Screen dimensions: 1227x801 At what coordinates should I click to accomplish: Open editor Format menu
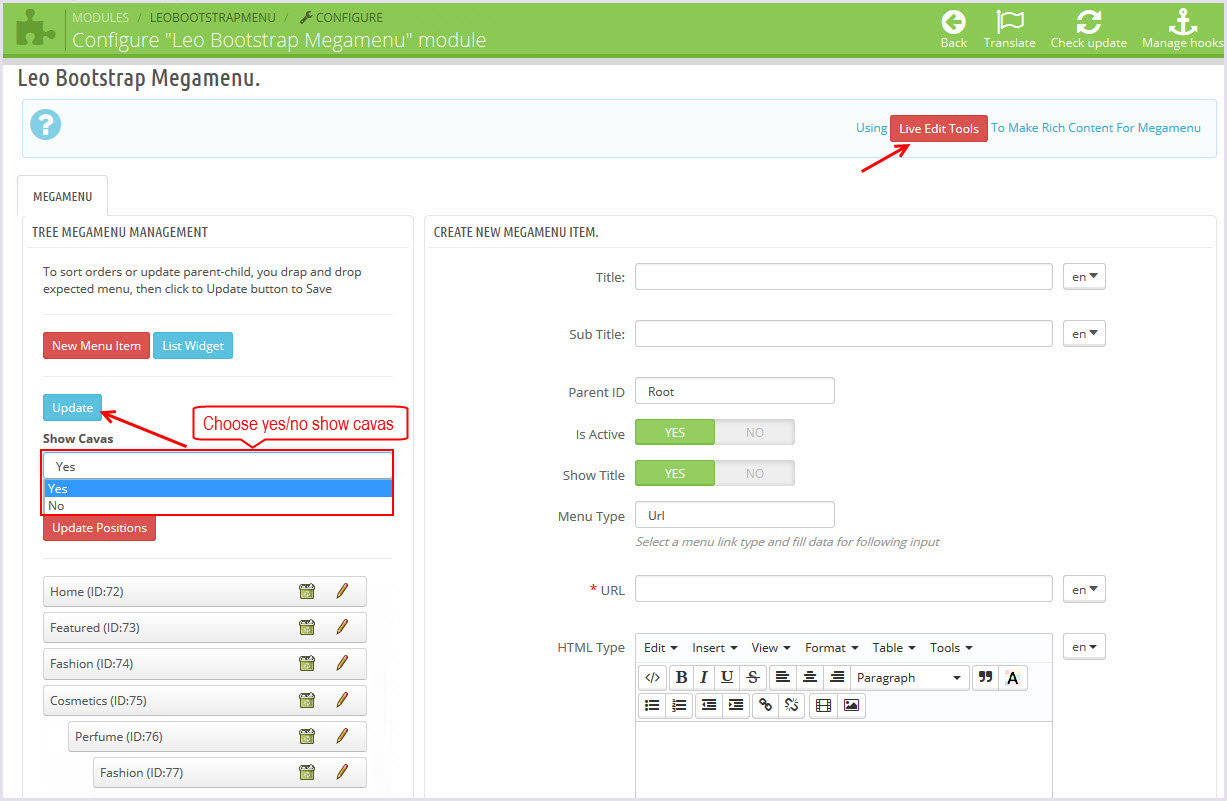832,647
